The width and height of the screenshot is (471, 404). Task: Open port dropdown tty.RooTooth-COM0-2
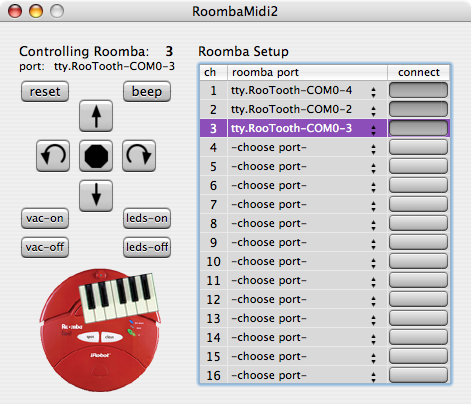coord(307,109)
